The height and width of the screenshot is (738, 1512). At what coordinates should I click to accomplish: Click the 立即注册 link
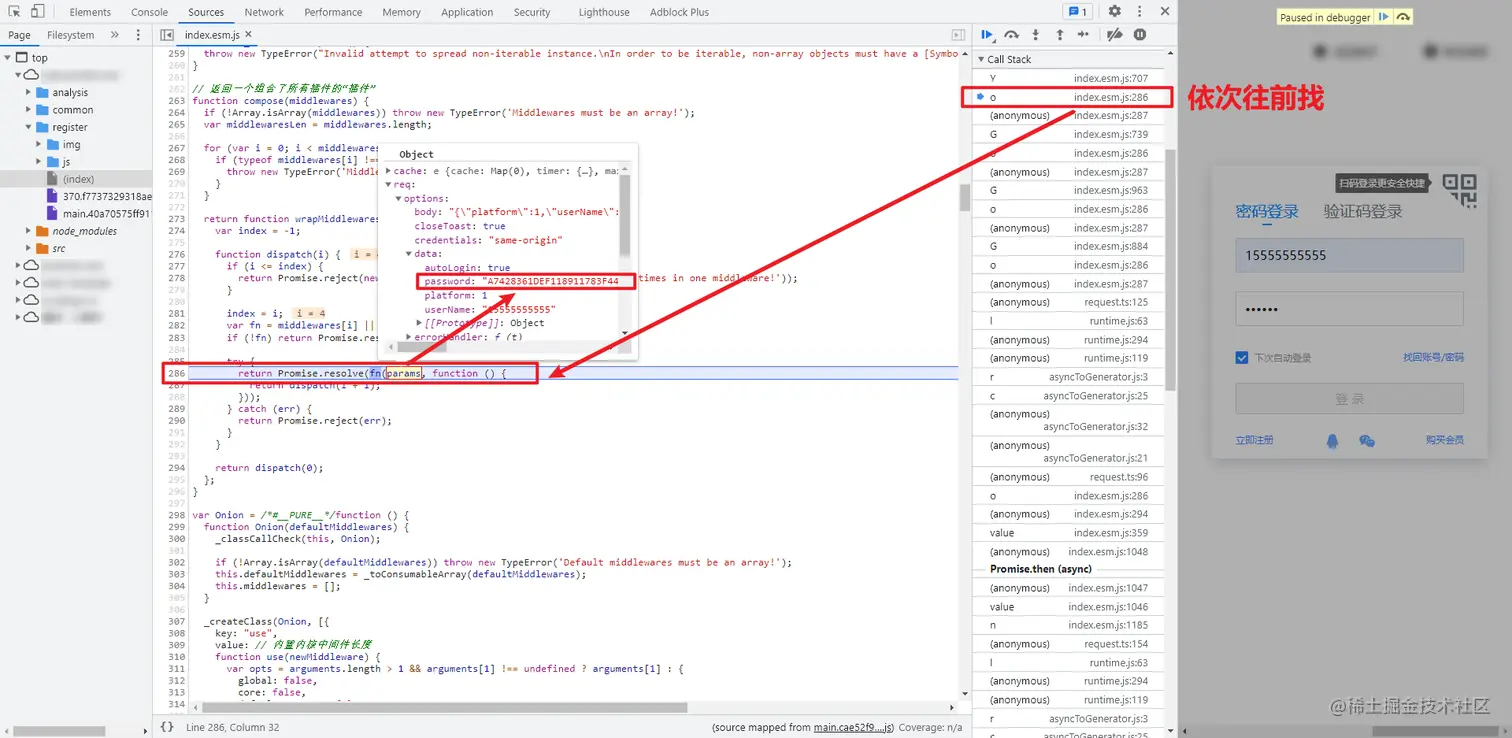pyautogui.click(x=1254, y=440)
